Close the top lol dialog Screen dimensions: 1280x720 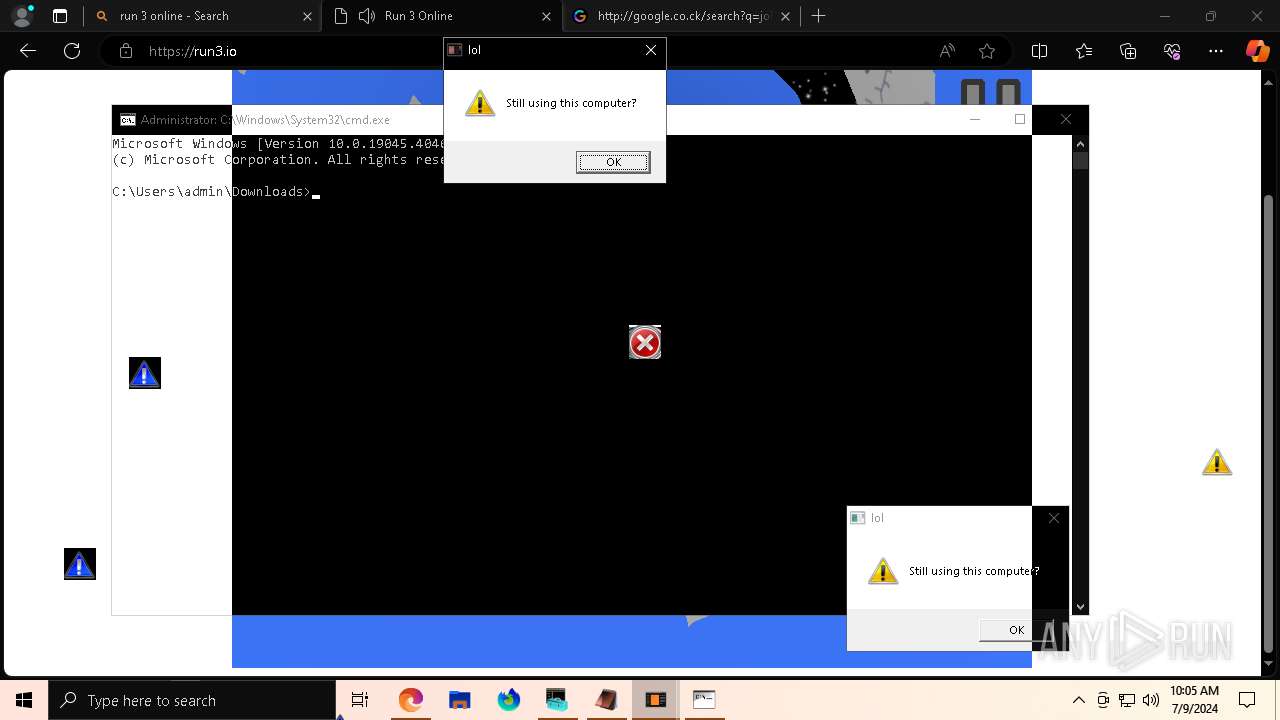coord(651,50)
